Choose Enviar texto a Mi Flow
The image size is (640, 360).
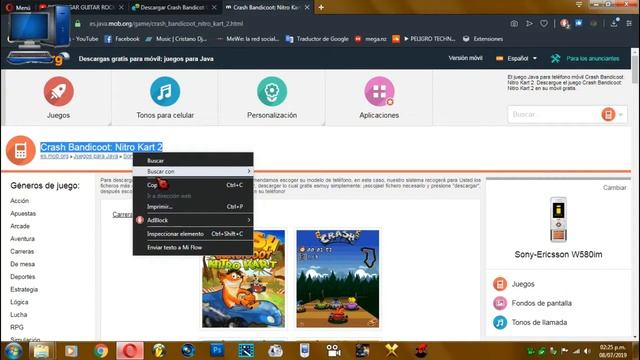[x=193, y=247]
